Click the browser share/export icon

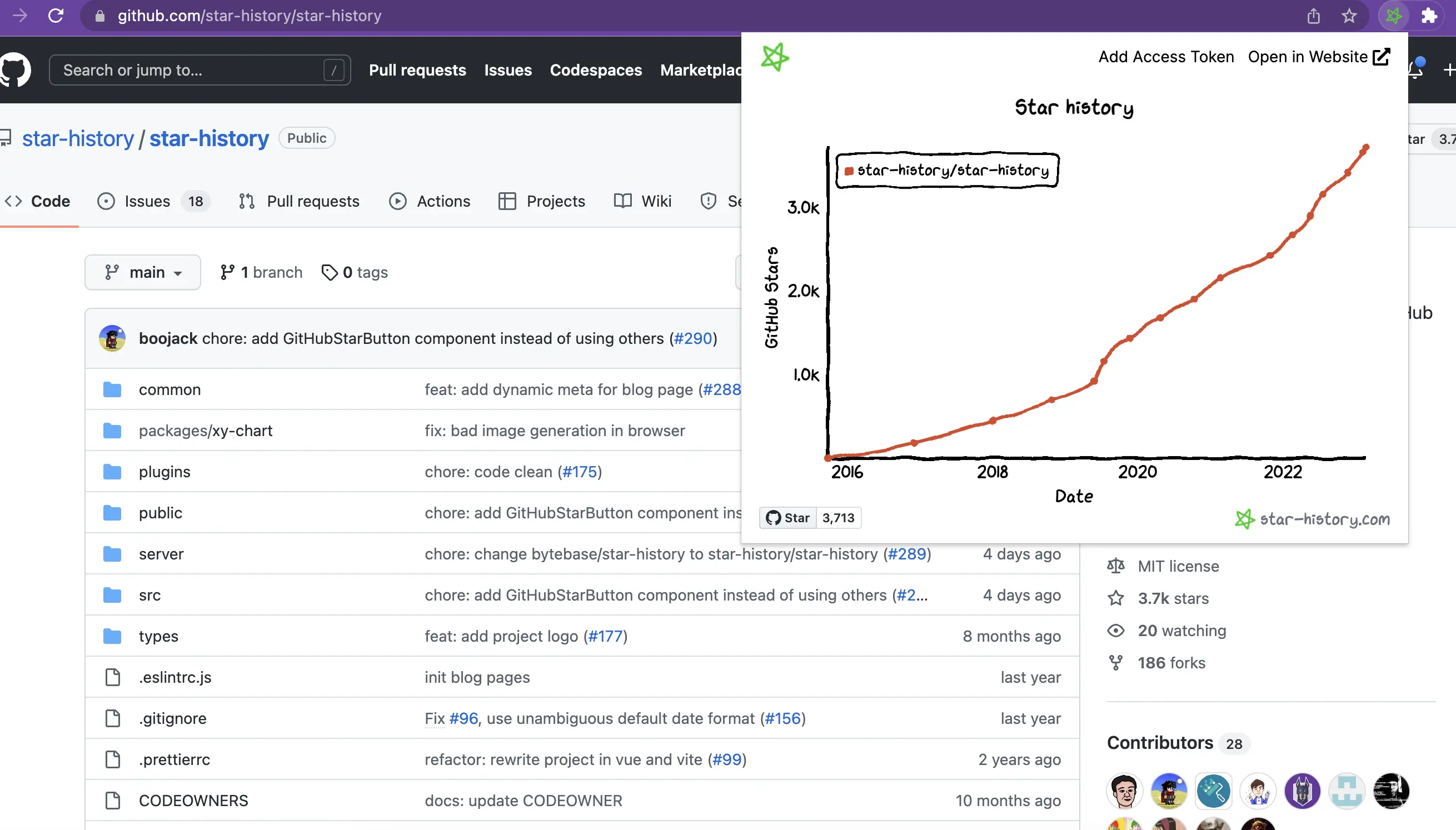pos(1314,16)
